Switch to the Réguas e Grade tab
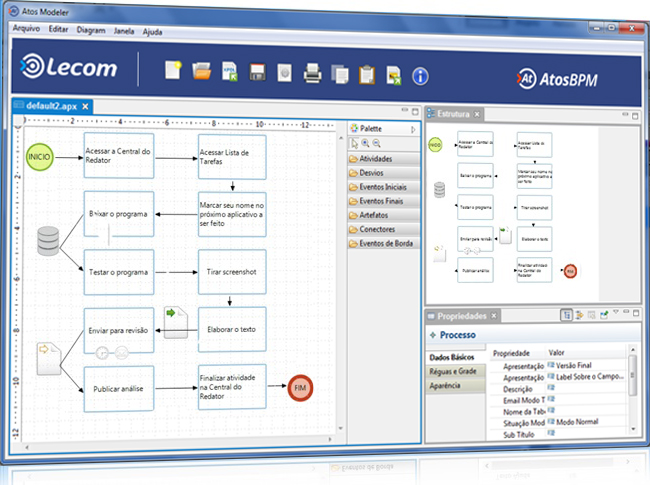 [x=455, y=371]
